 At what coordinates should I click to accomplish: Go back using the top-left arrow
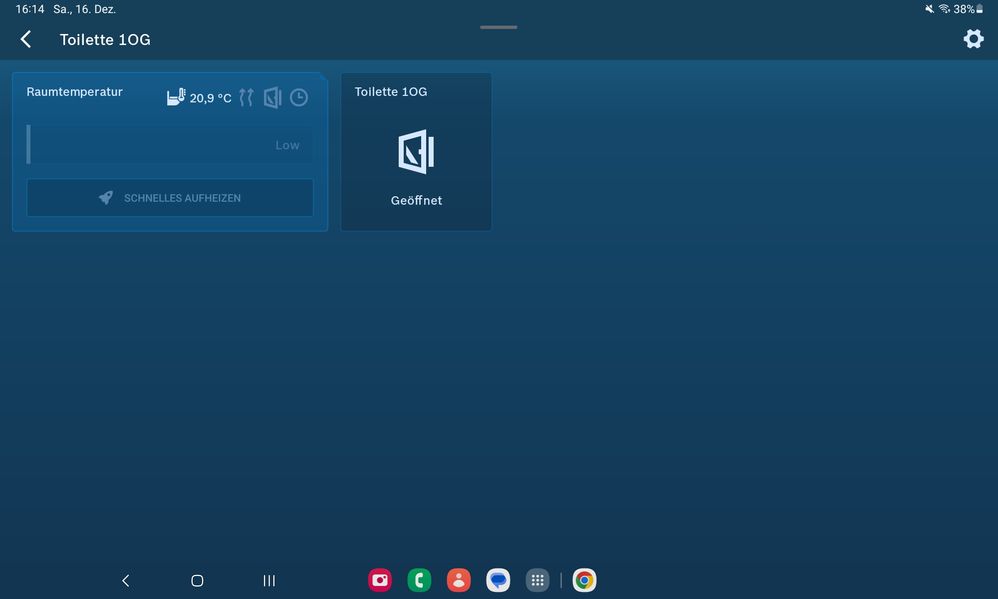pos(26,39)
